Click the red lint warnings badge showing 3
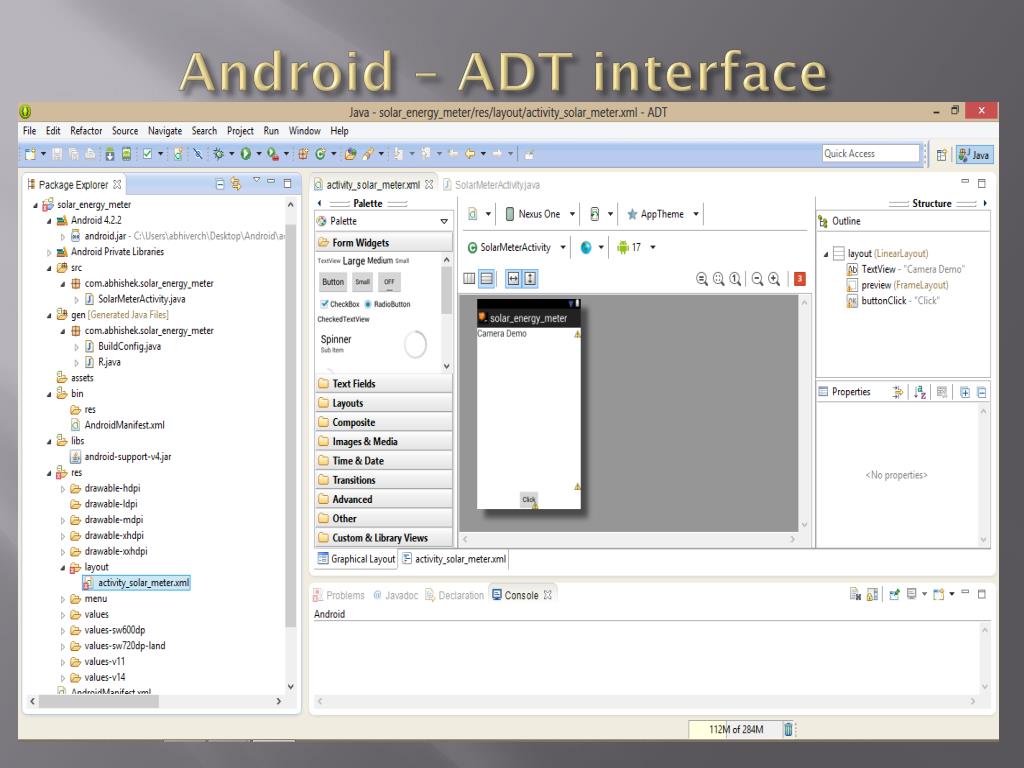This screenshot has width=1024, height=768. point(799,279)
